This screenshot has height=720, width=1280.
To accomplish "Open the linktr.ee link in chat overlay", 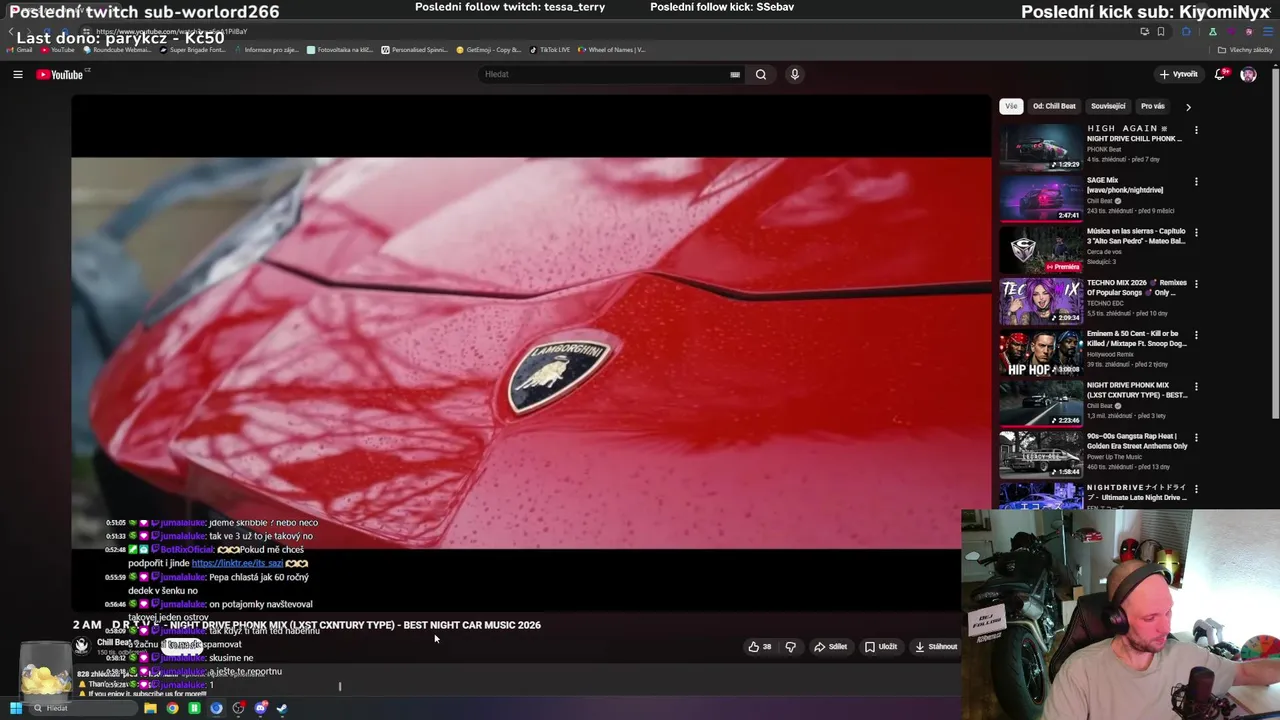I will pos(237,563).
